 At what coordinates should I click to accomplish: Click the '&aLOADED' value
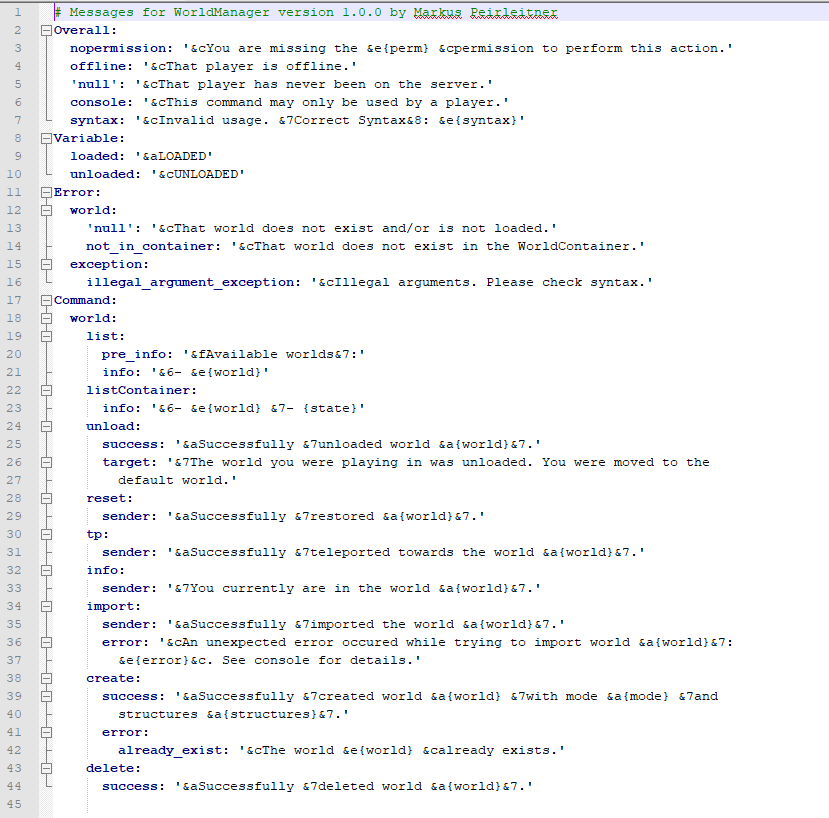173,156
